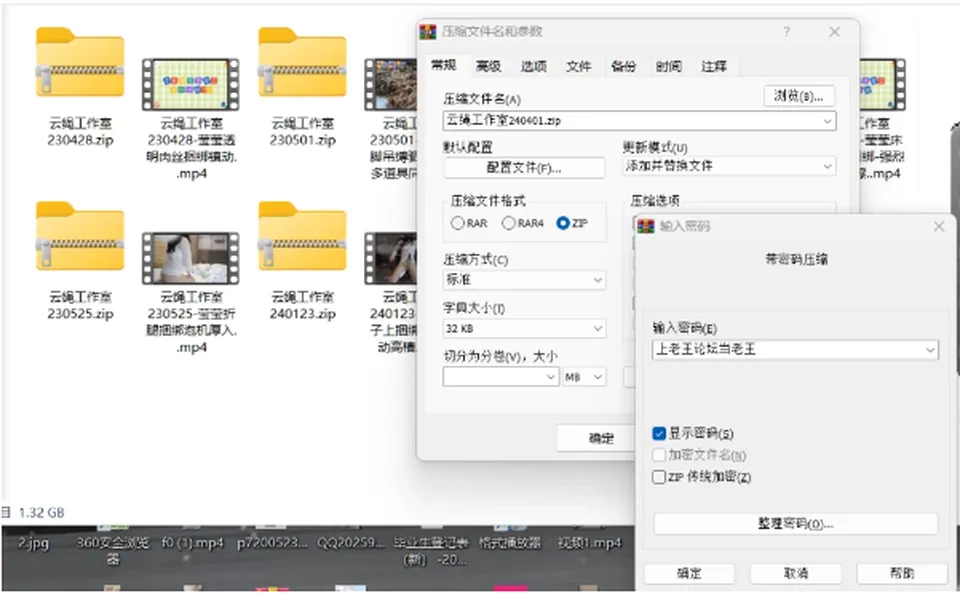Uncheck the 显示密码 checkbox

coord(659,433)
